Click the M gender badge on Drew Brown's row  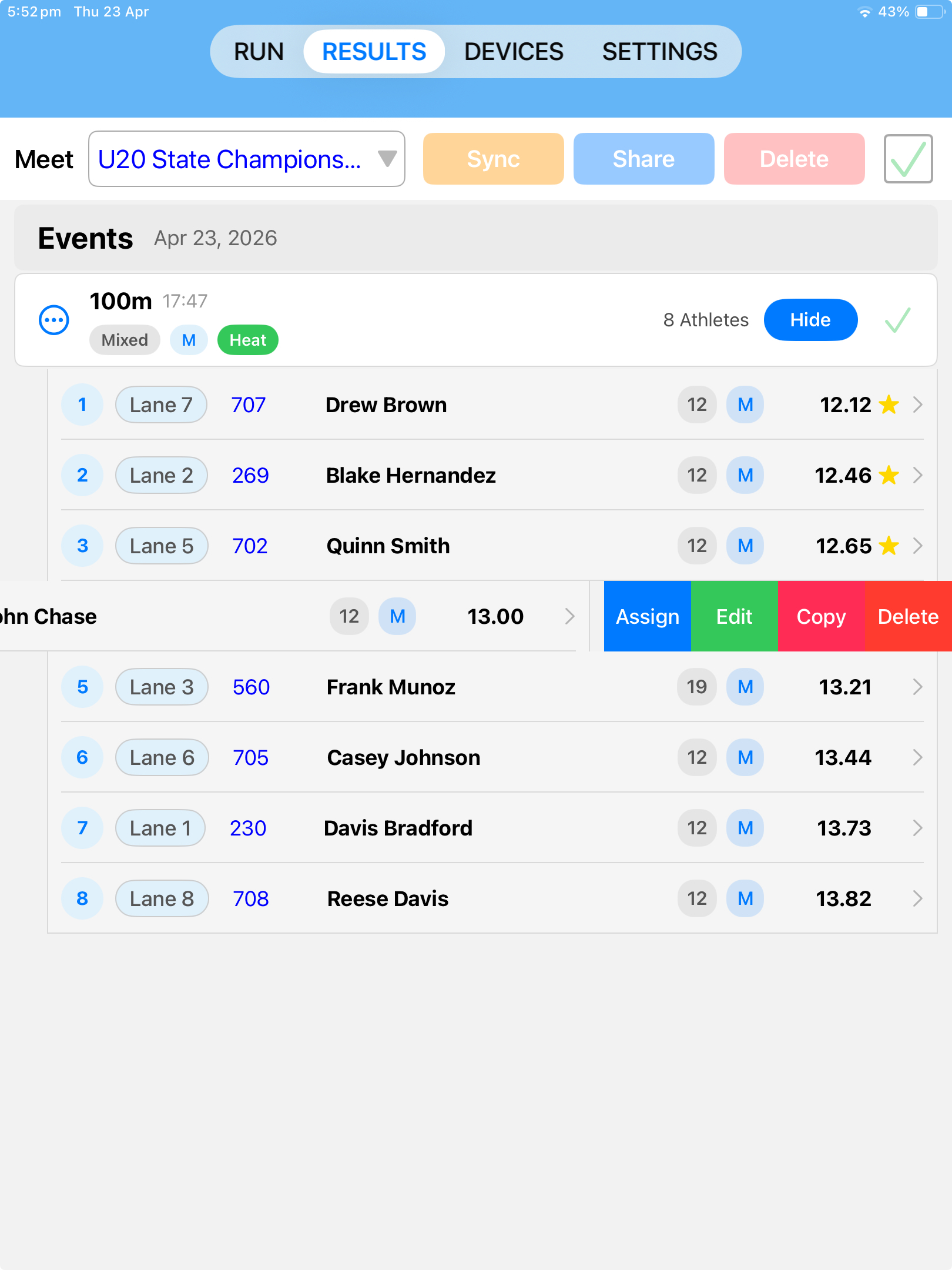tap(745, 405)
